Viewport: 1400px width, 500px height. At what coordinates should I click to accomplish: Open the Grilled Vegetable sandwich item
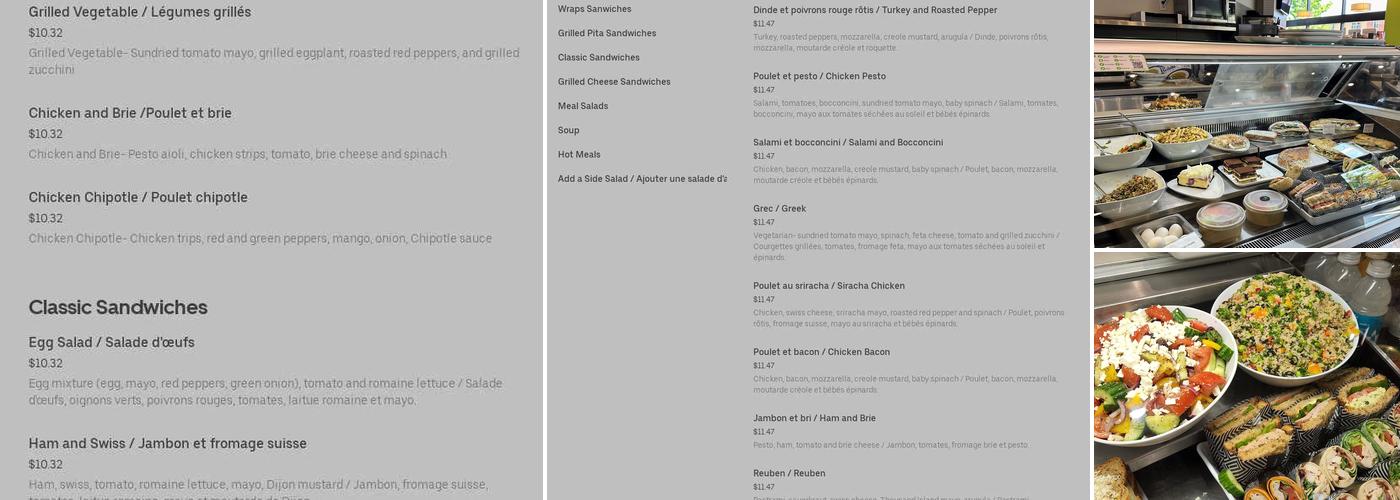[x=140, y=12]
